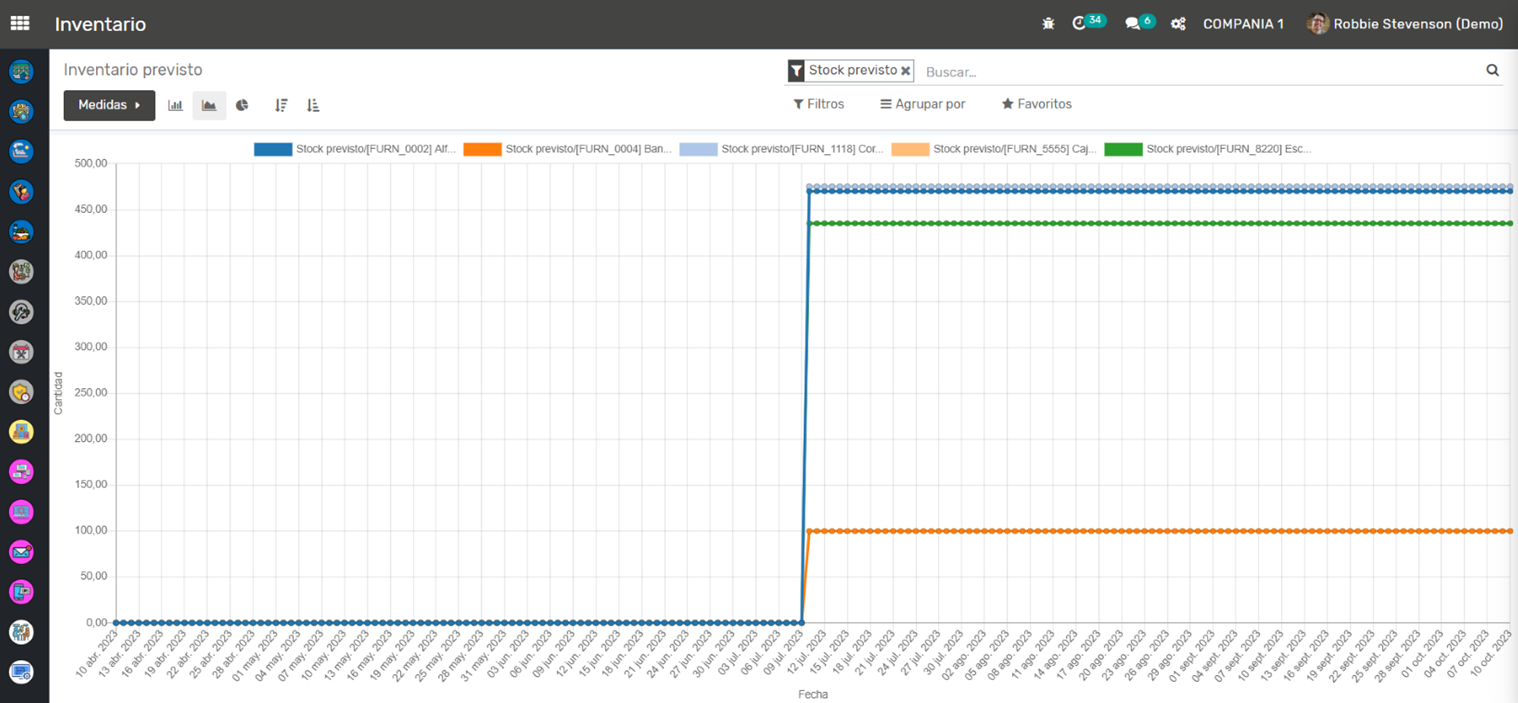
Task: Open chat messages with 6 badge
Action: (x=1133, y=24)
